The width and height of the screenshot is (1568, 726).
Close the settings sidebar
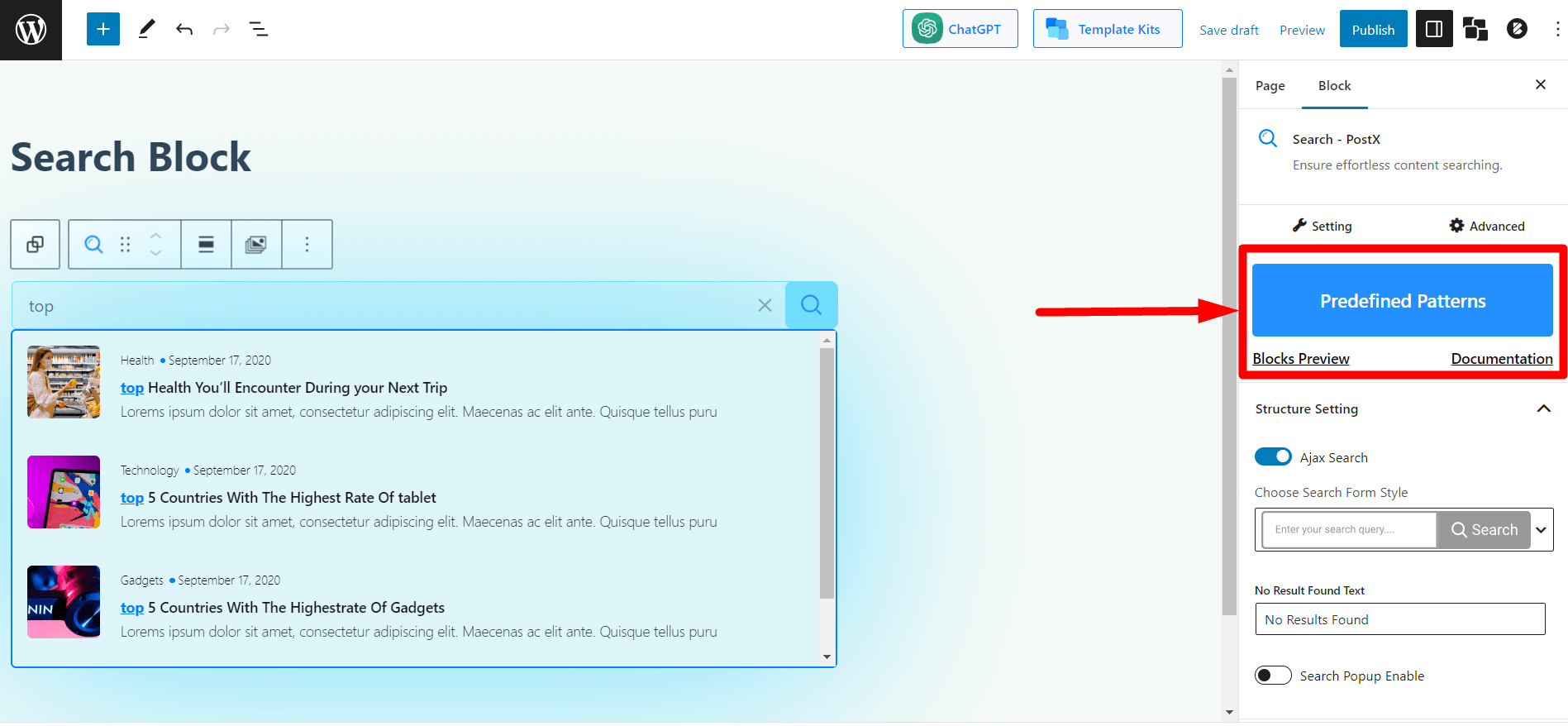point(1541,84)
